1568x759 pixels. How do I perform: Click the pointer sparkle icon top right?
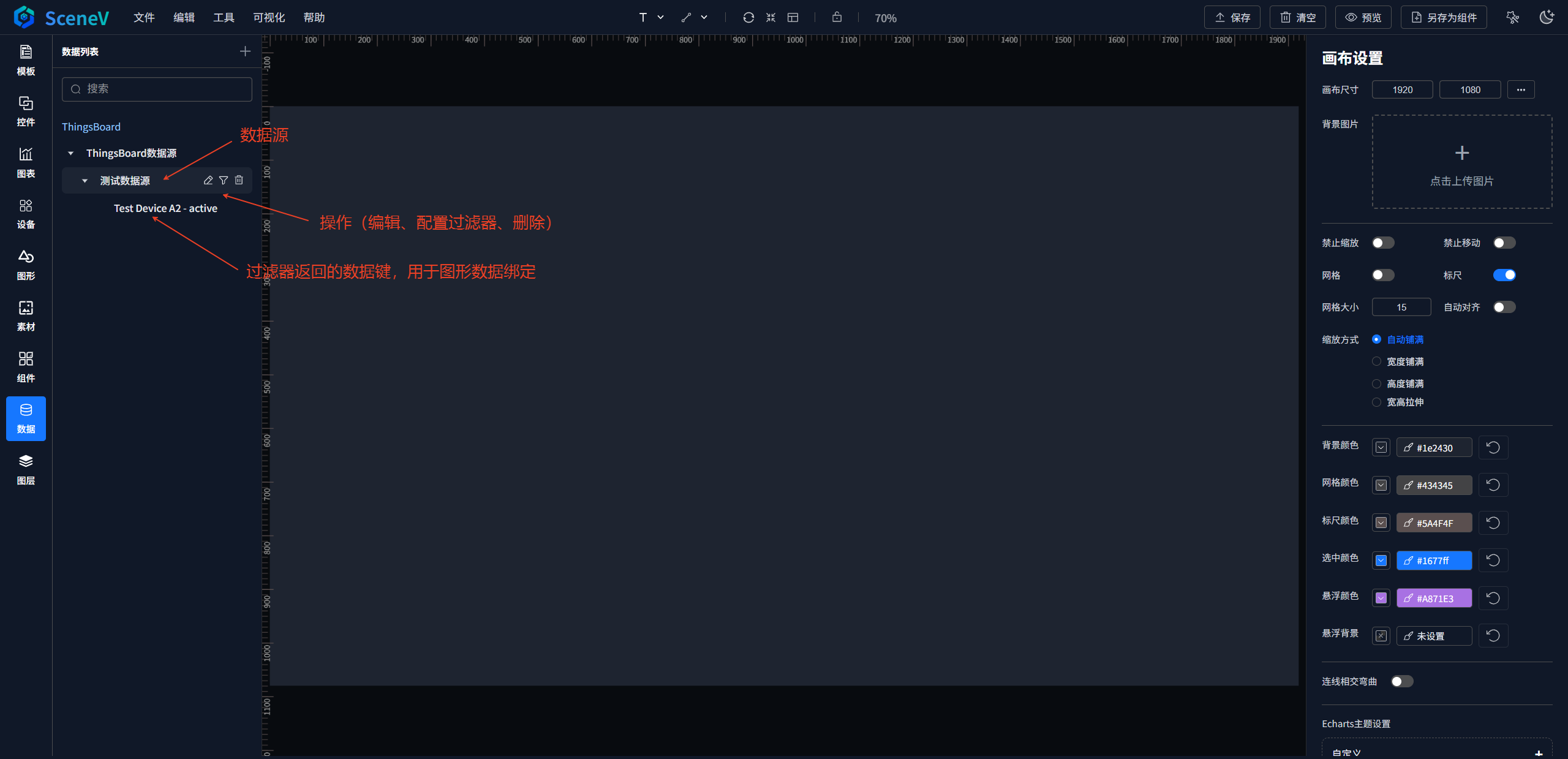pos(1512,17)
